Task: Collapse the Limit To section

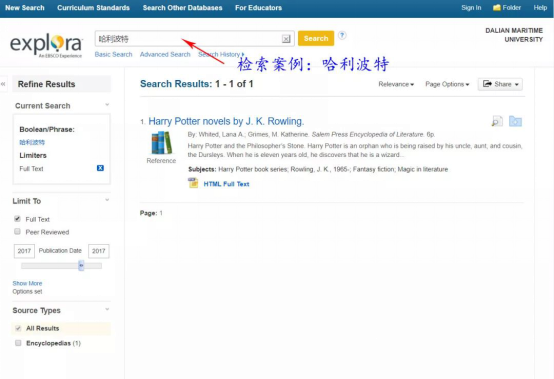Action: click(107, 200)
